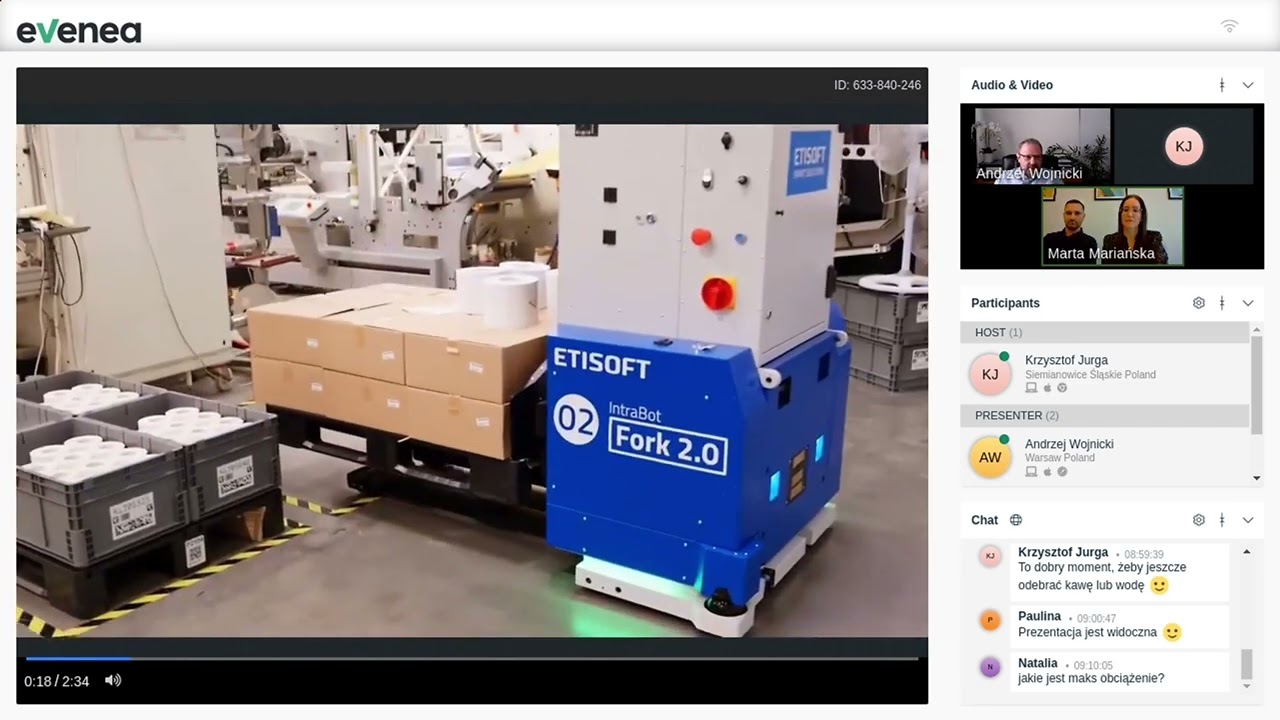
Task: Click the Siemianowice Śląskie Poland location text
Action: coord(1090,375)
